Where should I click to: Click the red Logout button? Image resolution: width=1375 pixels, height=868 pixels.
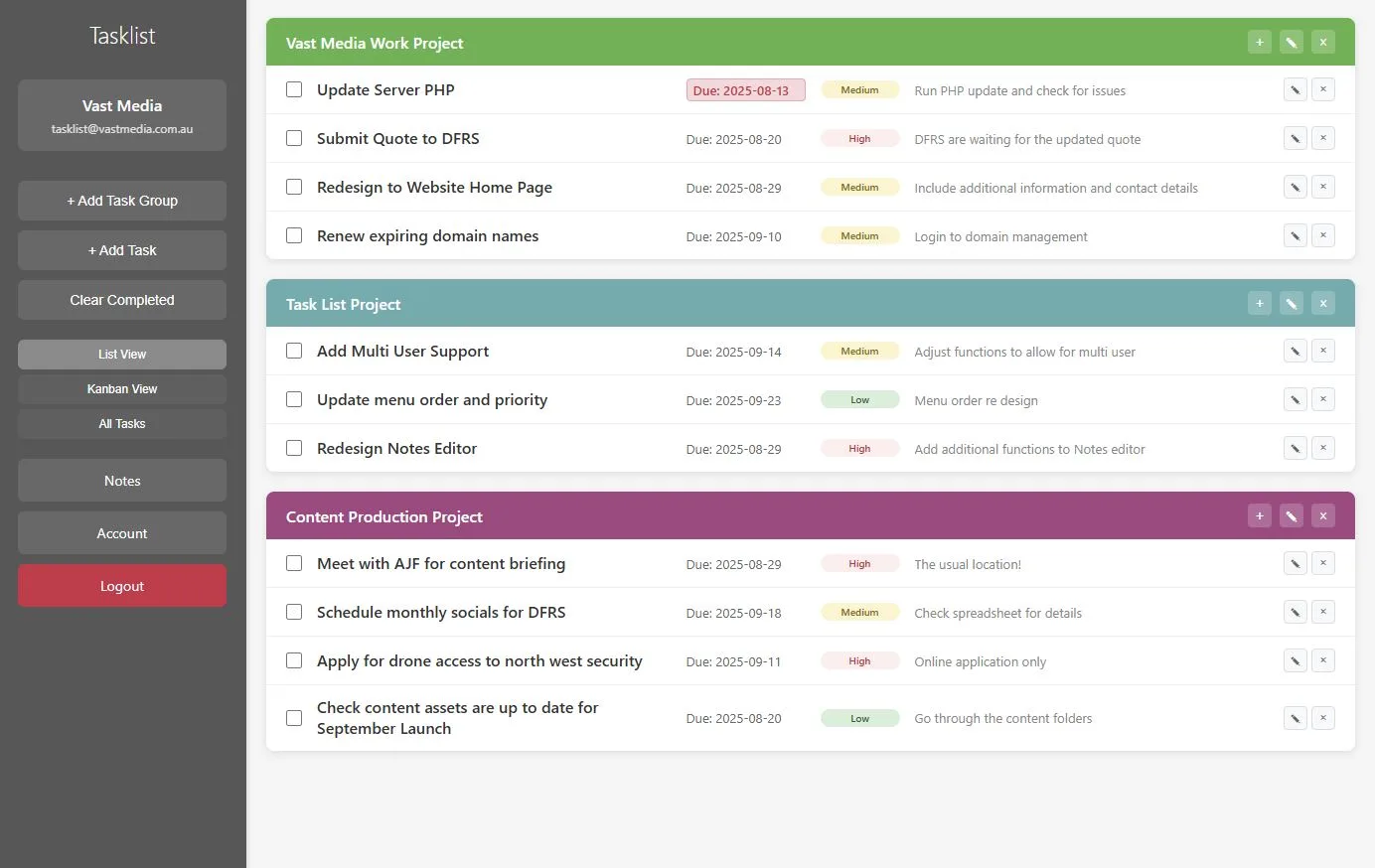point(122,586)
